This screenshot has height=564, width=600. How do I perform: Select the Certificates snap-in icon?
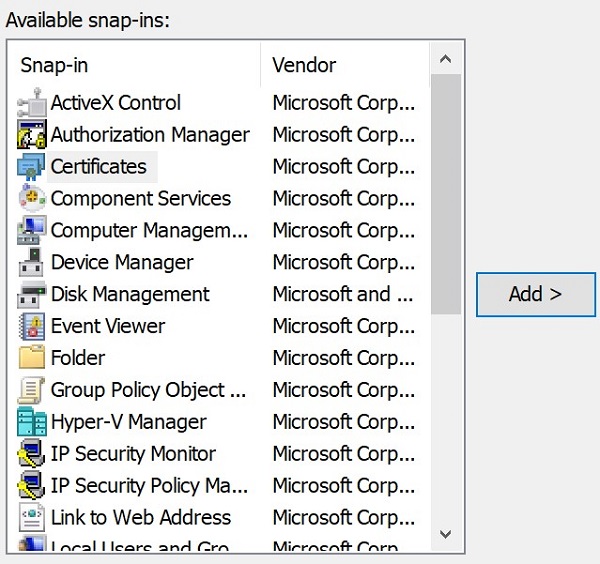click(32, 166)
